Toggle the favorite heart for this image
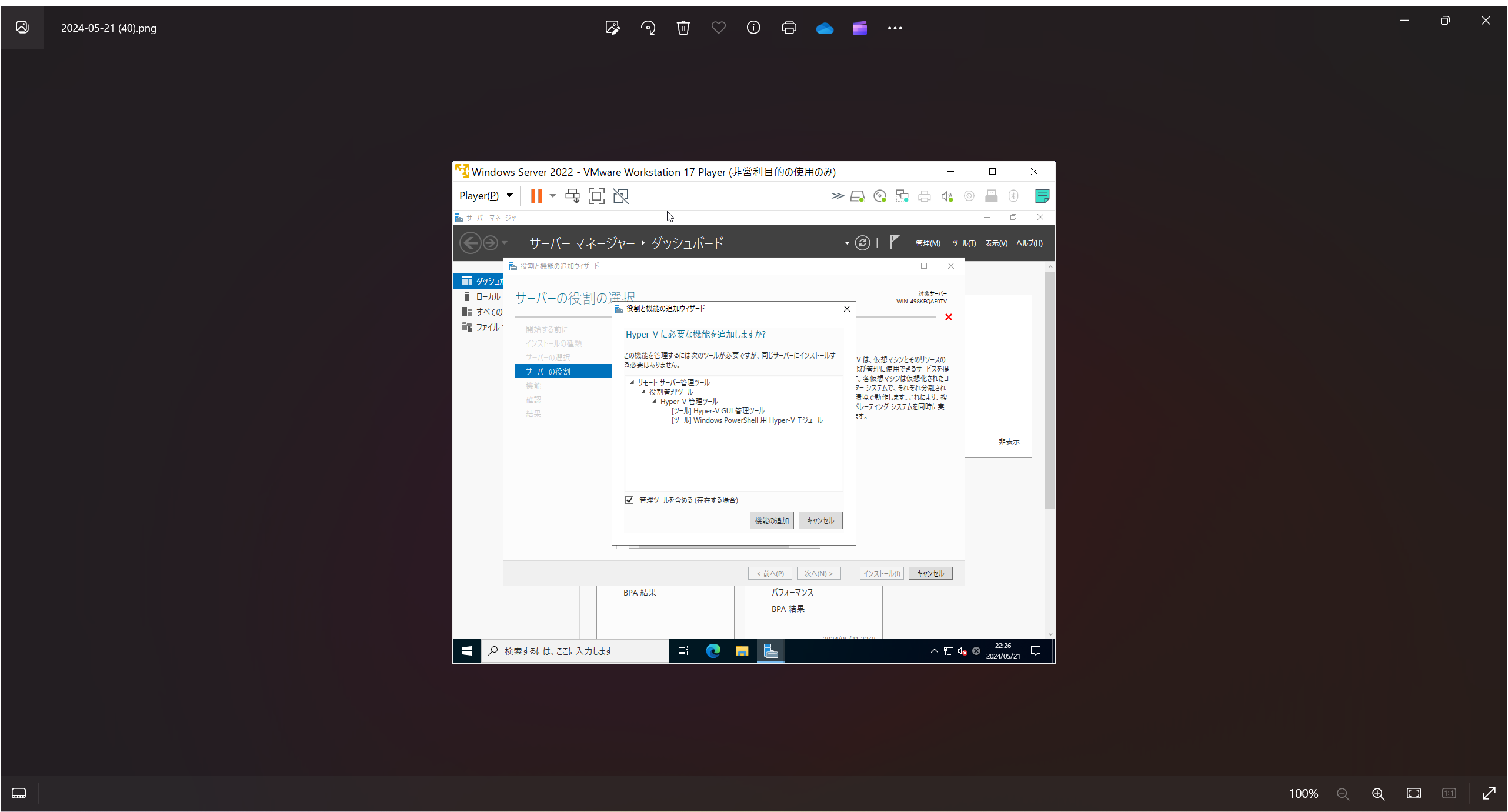The image size is (1508, 812). pyautogui.click(x=718, y=28)
